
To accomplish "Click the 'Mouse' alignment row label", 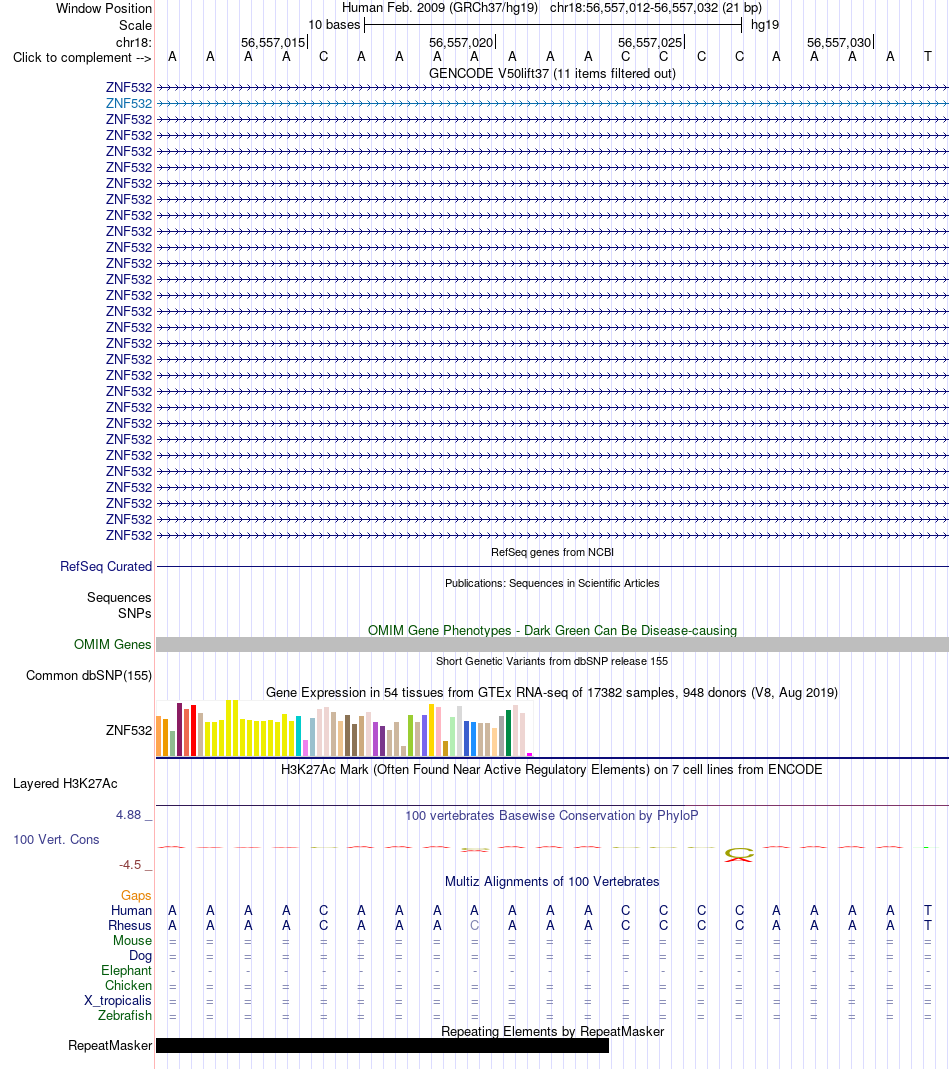I will tap(132, 940).
